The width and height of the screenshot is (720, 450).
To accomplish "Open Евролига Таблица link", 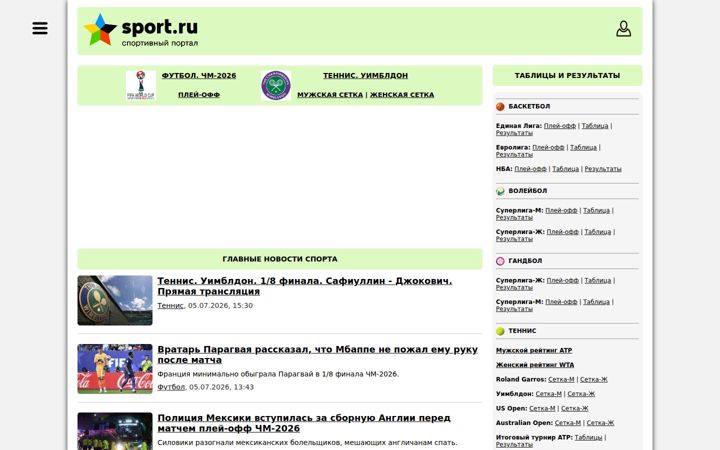I will click(583, 147).
